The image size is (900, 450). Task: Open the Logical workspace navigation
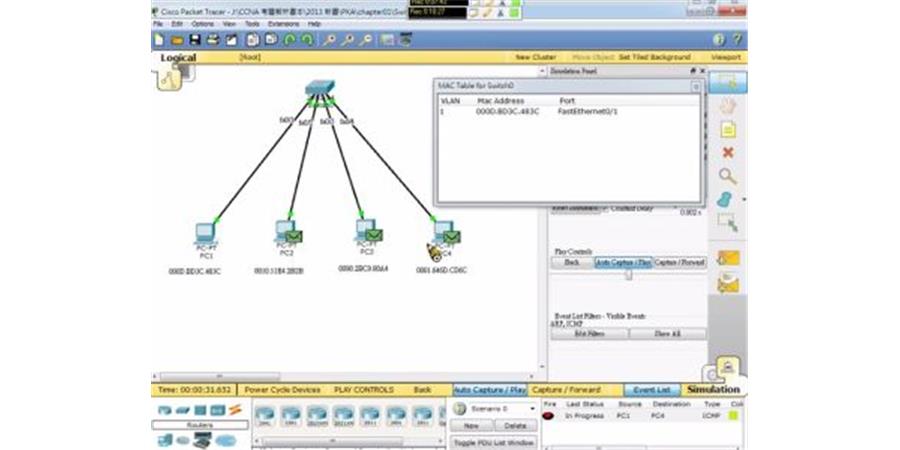(x=178, y=58)
